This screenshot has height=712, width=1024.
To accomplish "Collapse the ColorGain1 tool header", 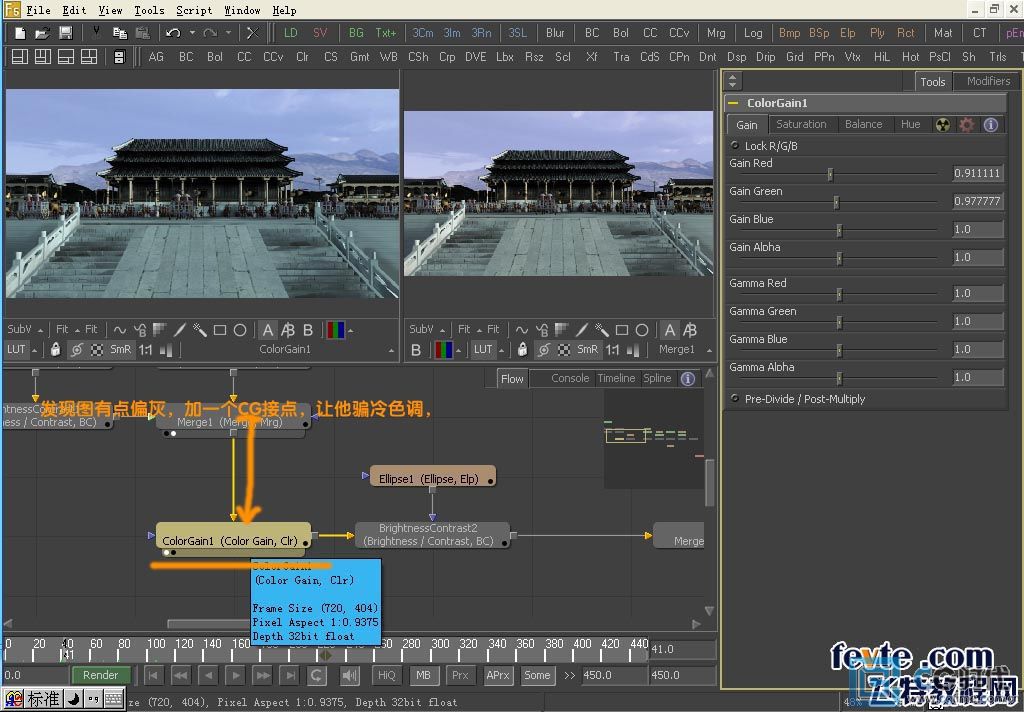I will point(733,103).
